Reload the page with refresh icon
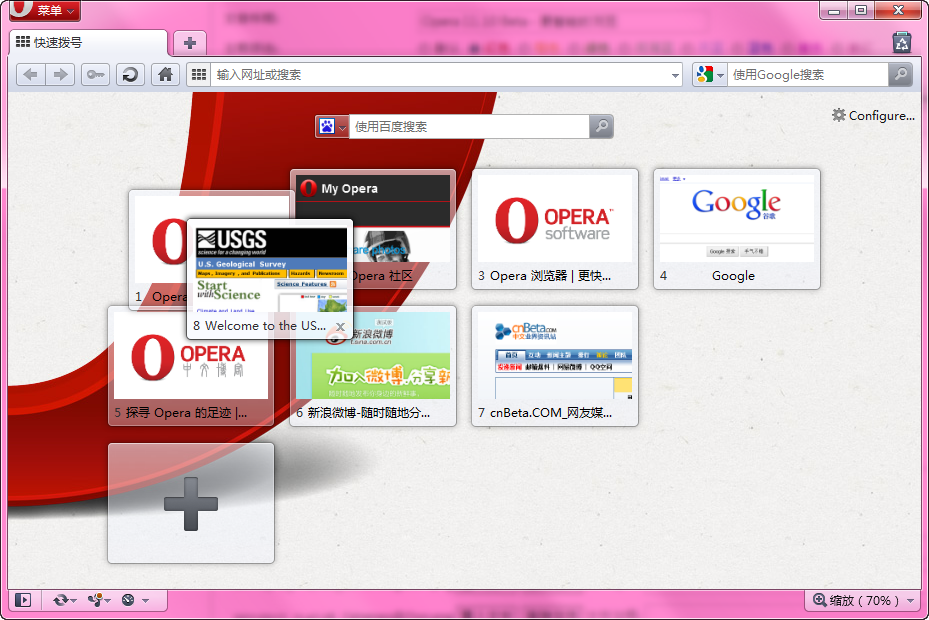 click(x=130, y=75)
